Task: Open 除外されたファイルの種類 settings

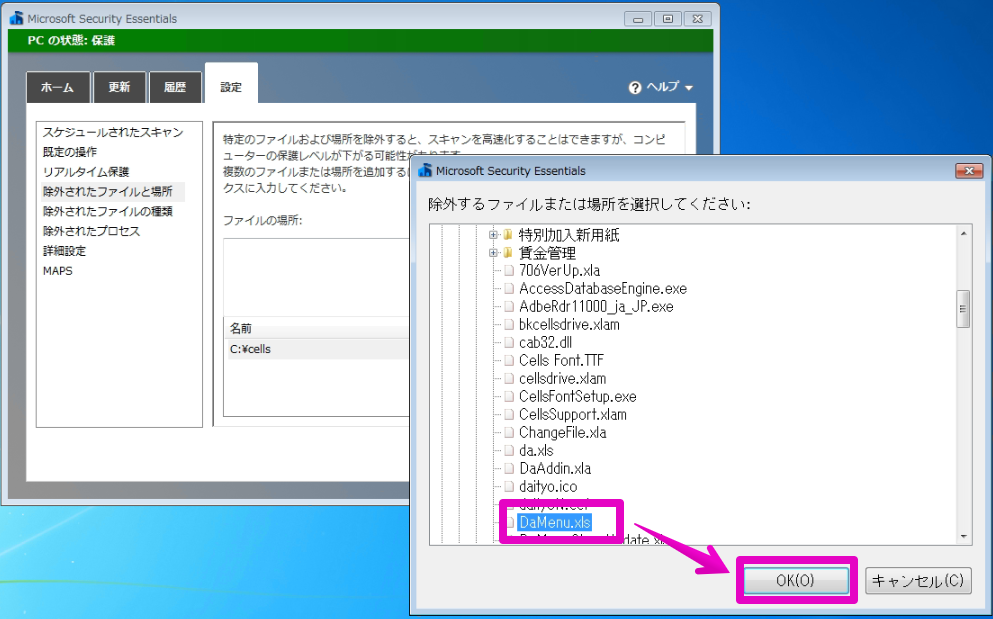Action: coord(108,212)
